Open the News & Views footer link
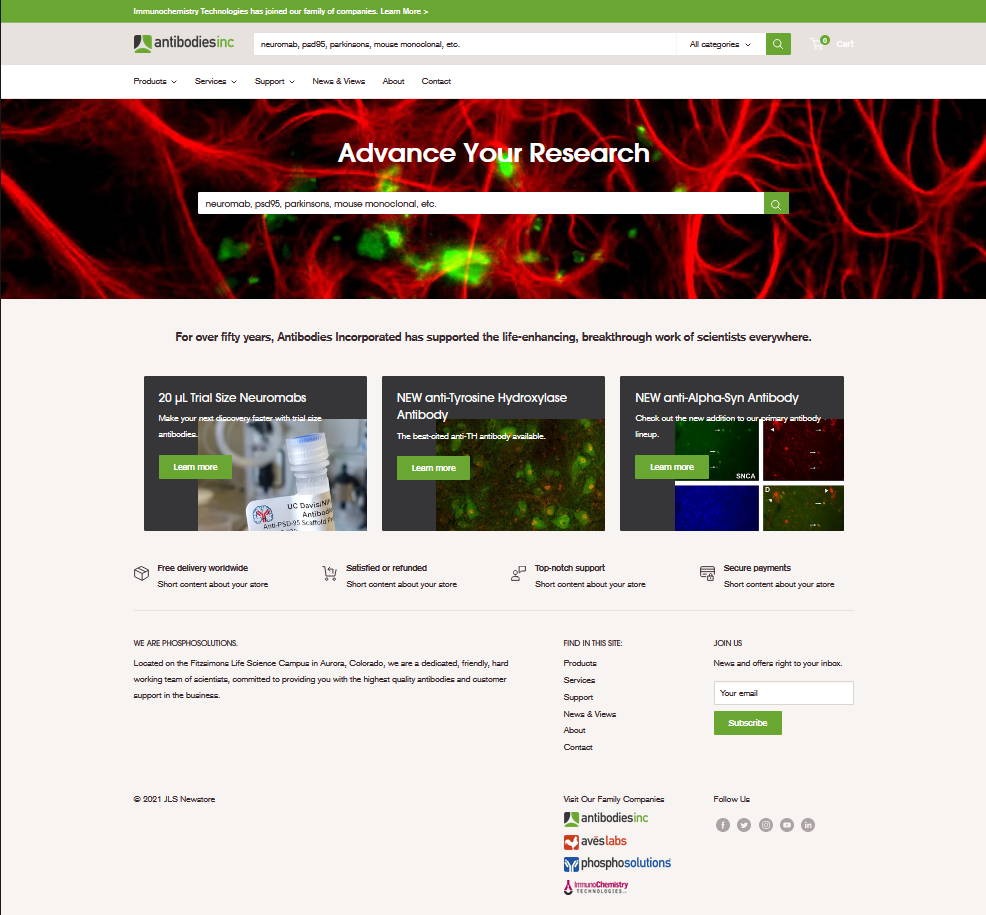Image resolution: width=986 pixels, height=915 pixels. pyautogui.click(x=590, y=714)
